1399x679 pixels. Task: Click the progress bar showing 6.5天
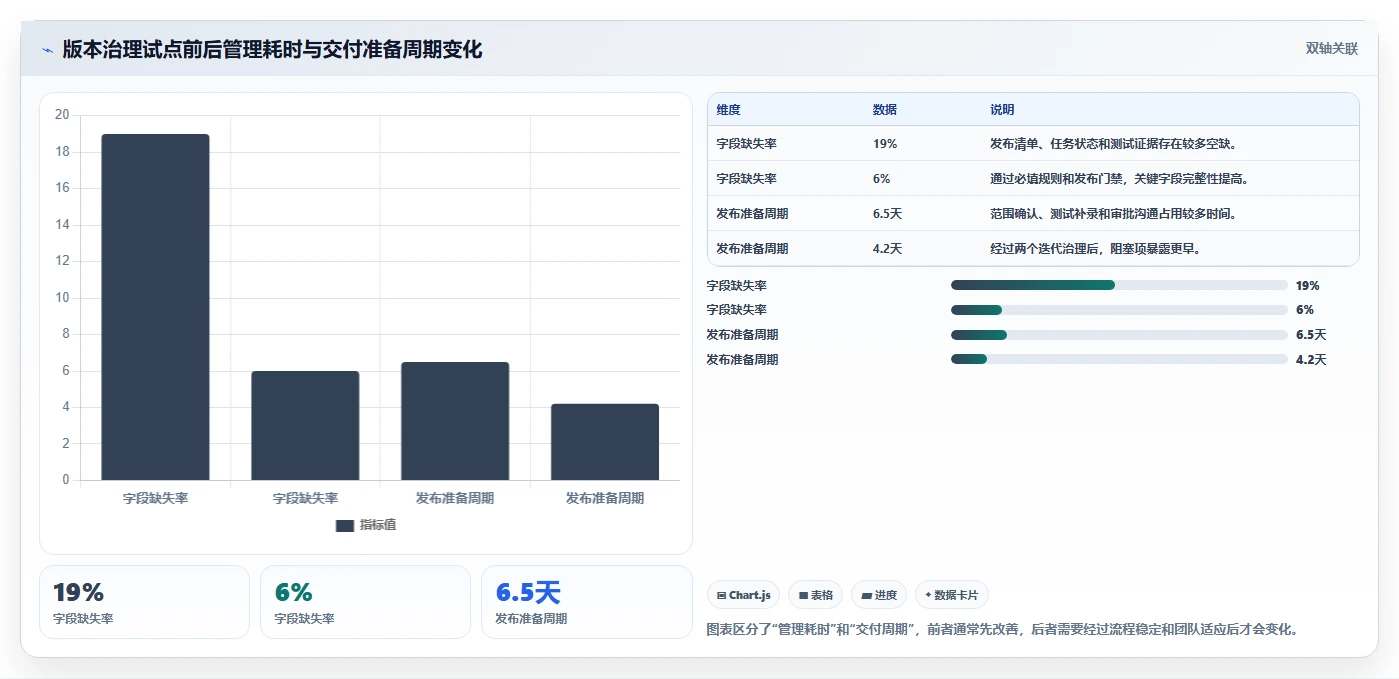[1119, 335]
